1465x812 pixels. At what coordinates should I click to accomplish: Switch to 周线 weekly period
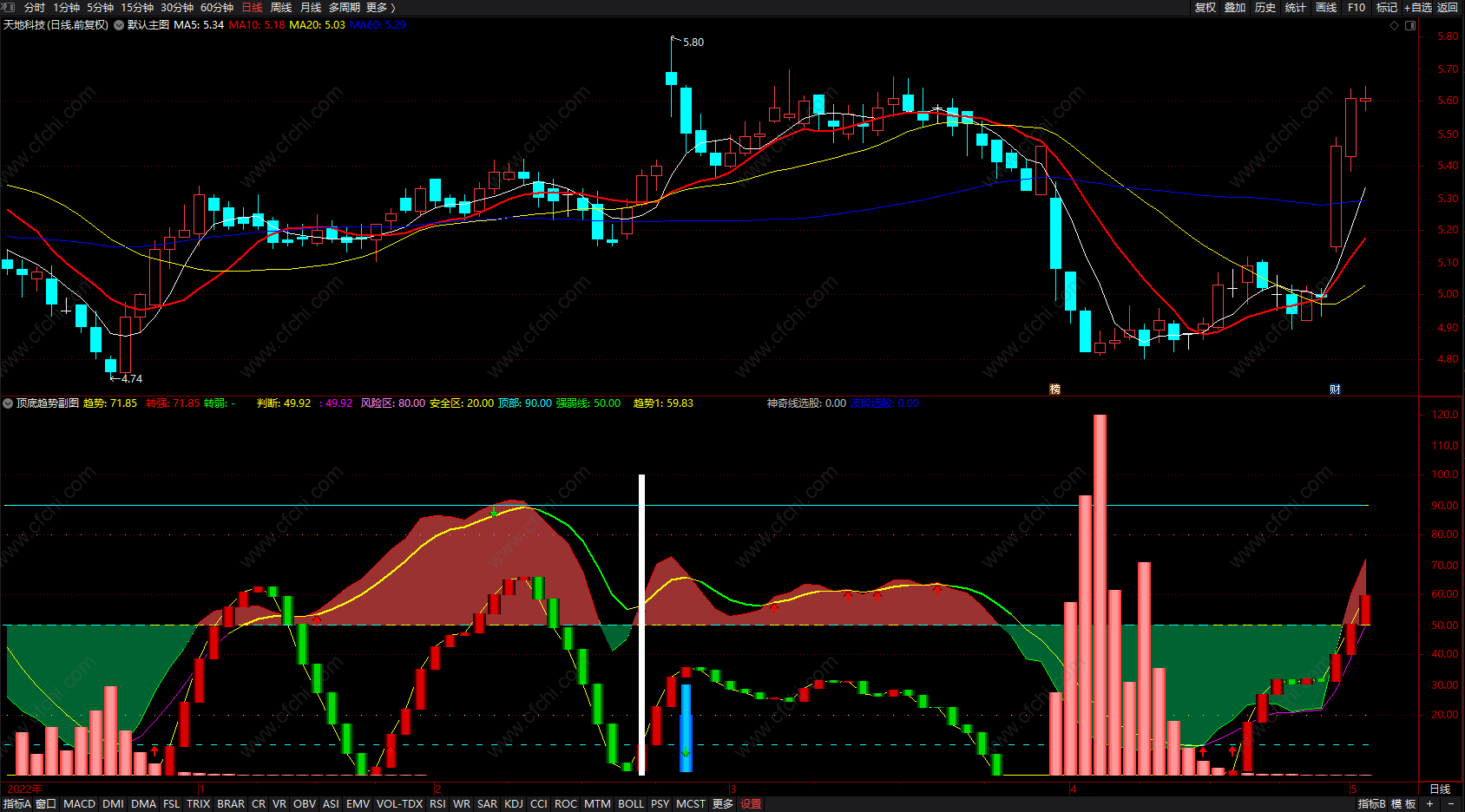pos(281,7)
